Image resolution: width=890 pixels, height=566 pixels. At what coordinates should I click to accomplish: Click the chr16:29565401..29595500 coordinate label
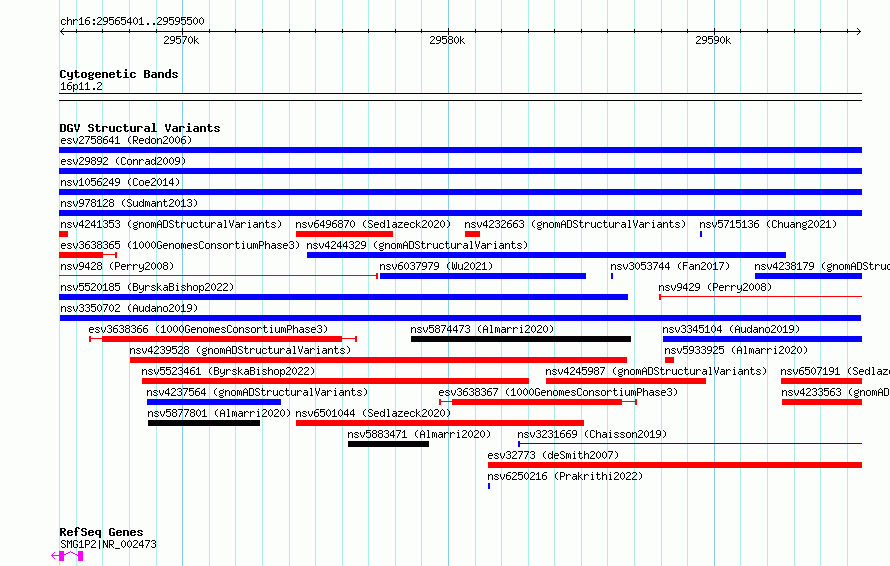click(x=132, y=21)
